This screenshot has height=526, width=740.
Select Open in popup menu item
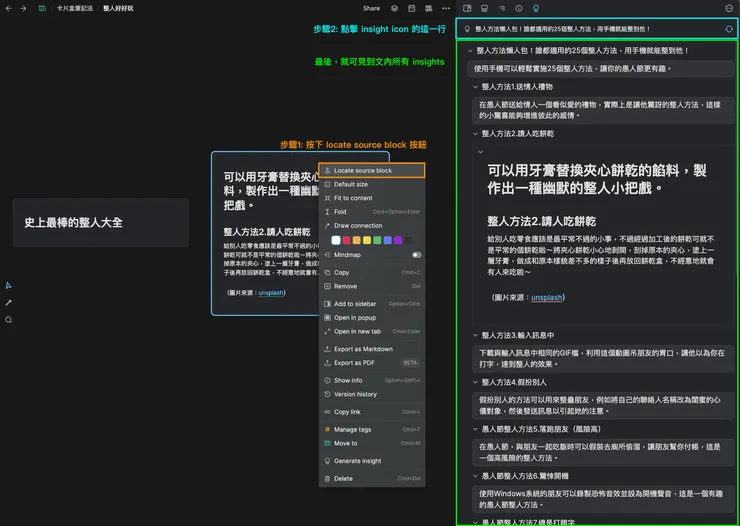pos(372,317)
